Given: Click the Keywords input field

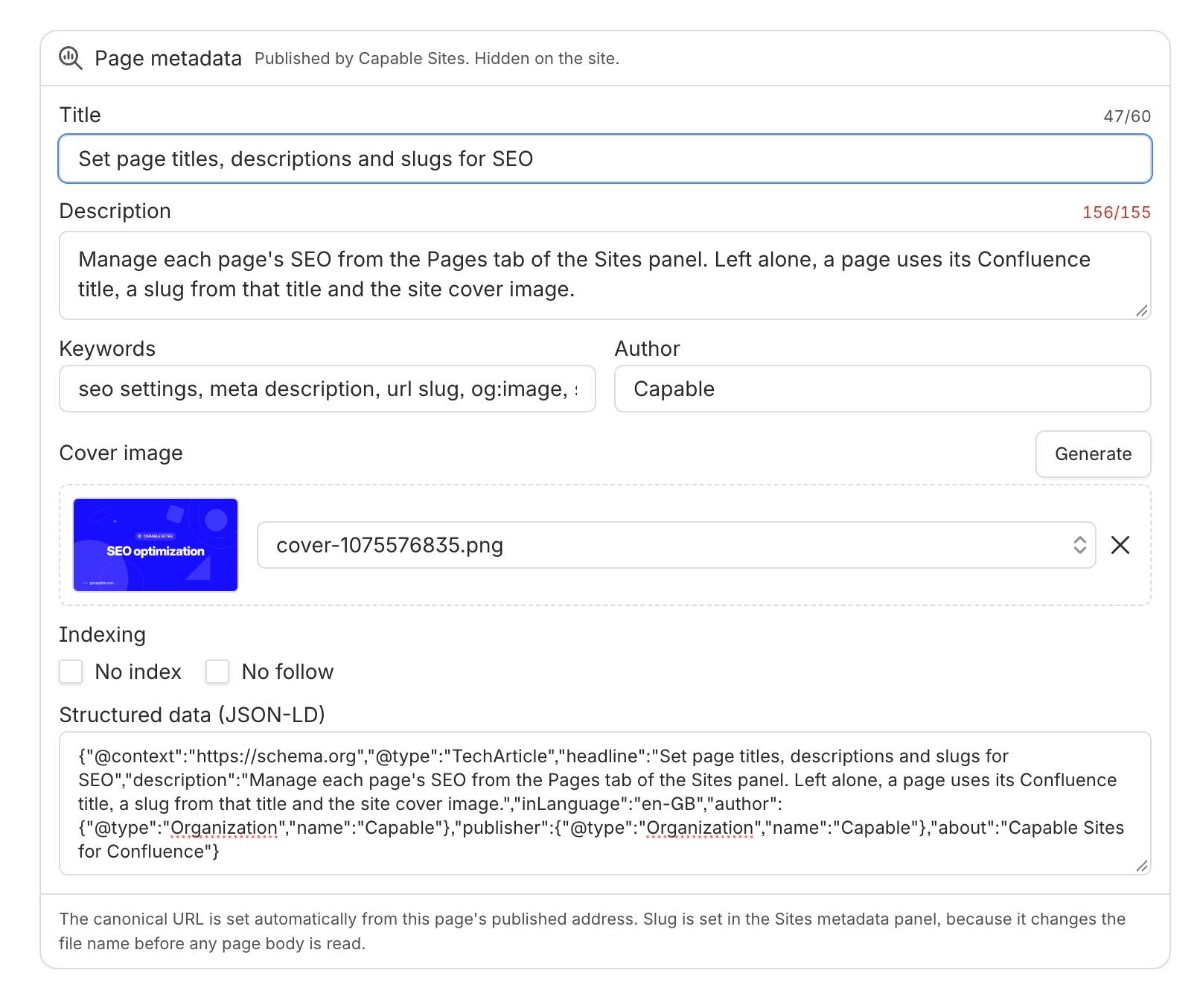Looking at the screenshot, I should [328, 389].
